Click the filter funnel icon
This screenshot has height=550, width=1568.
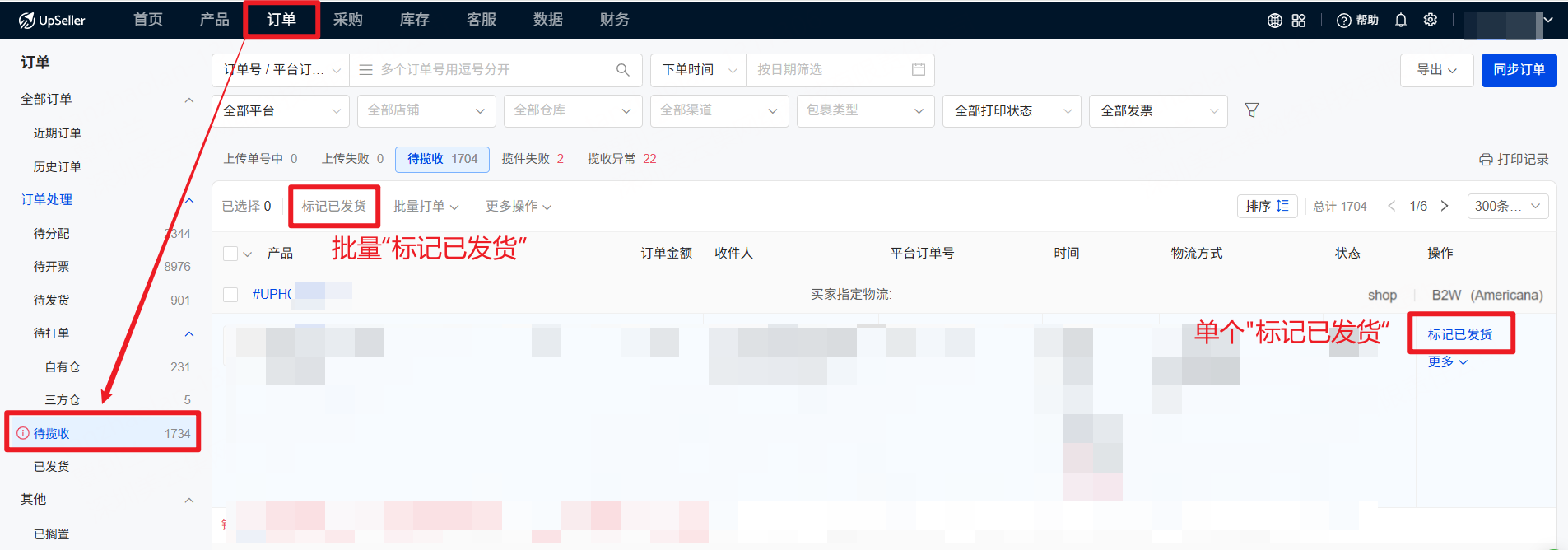pyautogui.click(x=1252, y=110)
